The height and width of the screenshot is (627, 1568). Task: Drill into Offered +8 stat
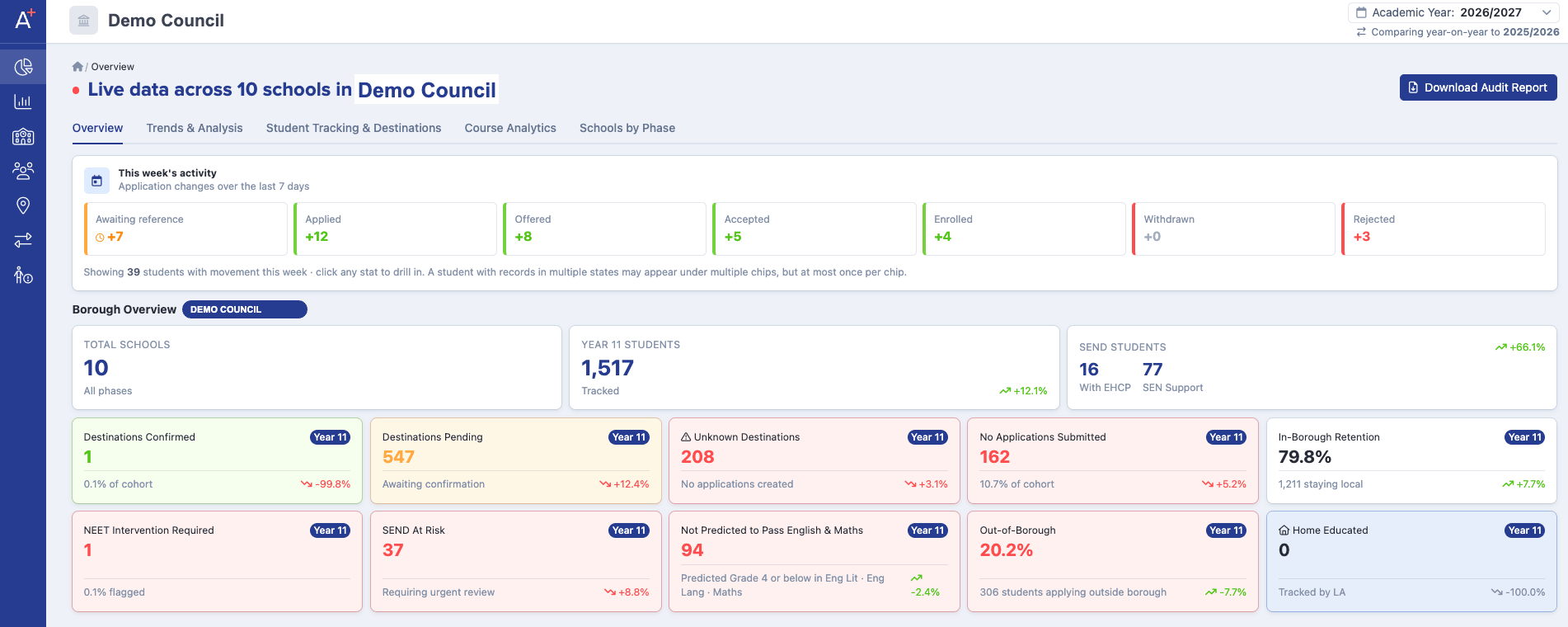605,229
